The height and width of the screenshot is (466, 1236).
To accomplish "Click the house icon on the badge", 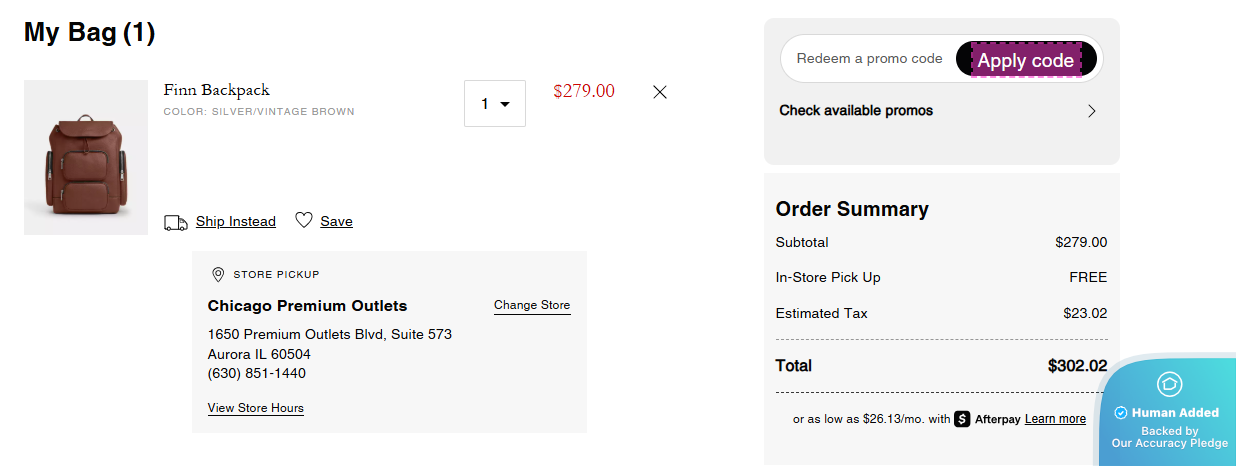I will pyautogui.click(x=1169, y=384).
